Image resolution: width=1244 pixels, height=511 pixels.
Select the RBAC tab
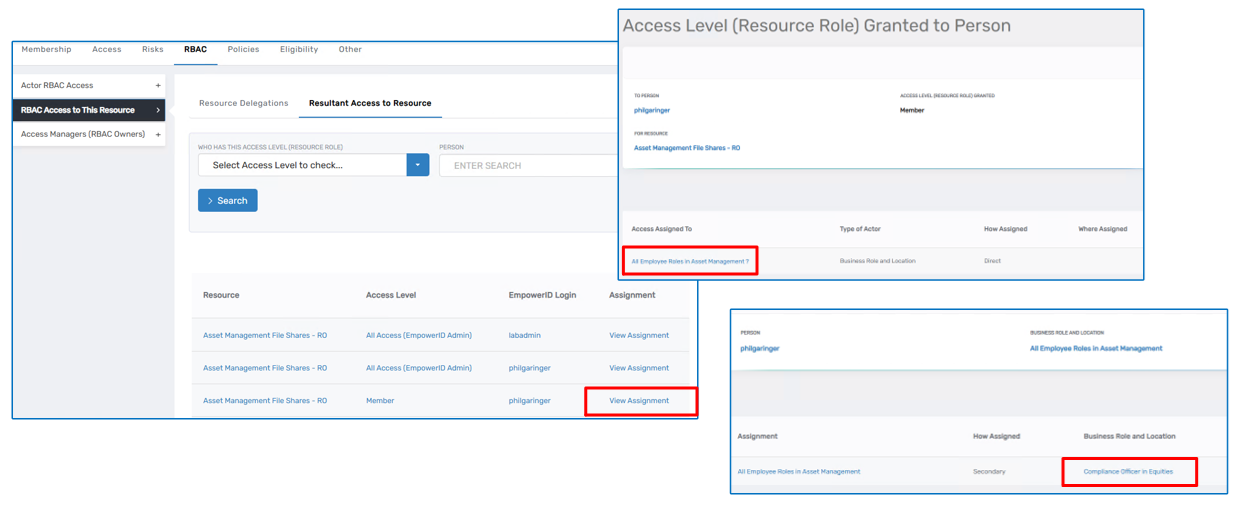pos(195,49)
